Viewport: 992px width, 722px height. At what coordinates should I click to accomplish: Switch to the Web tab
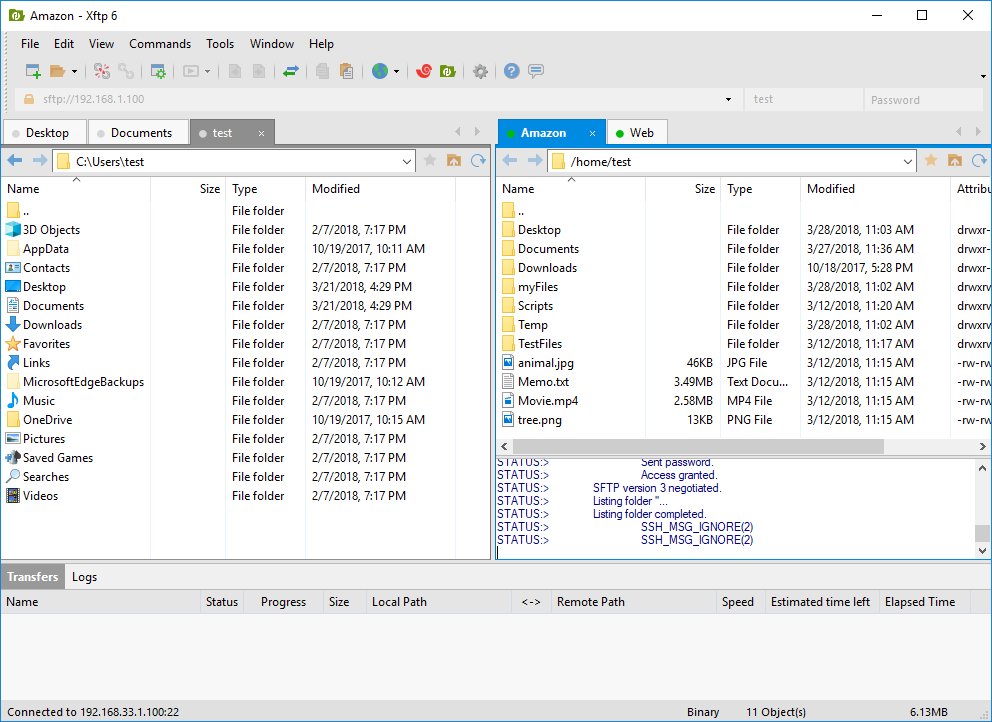(643, 132)
